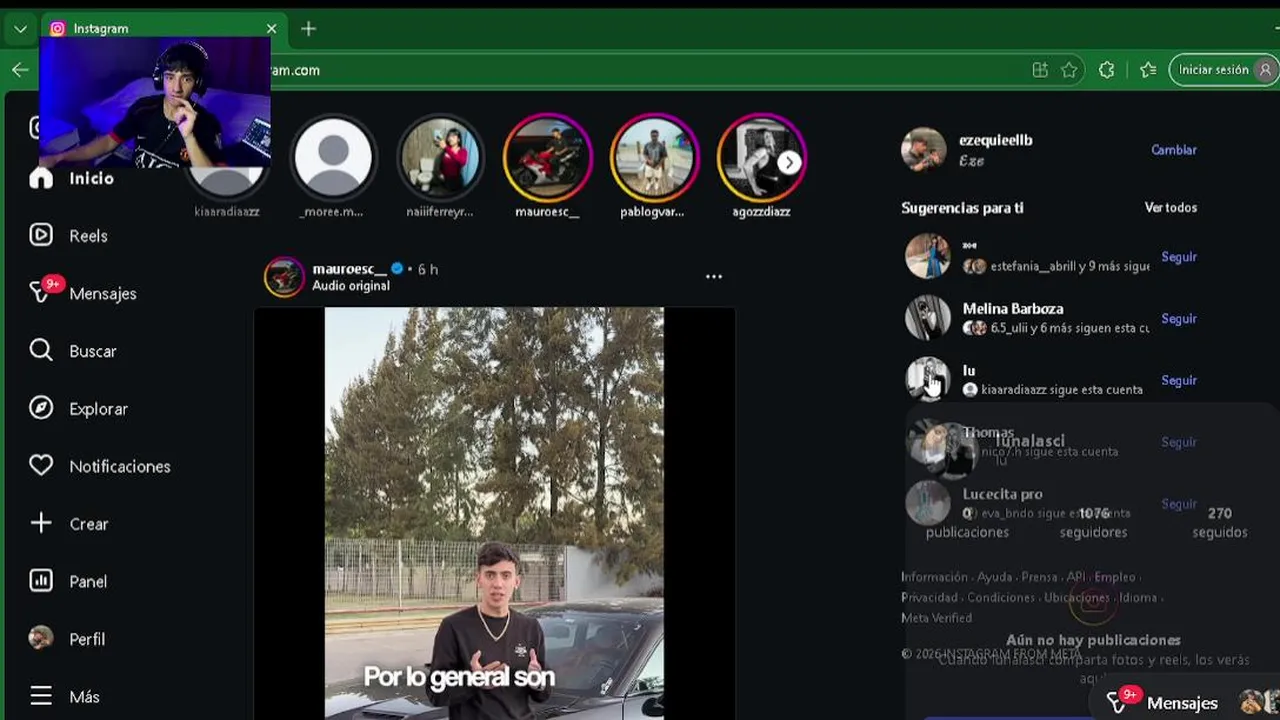1280x720 pixels.
Task: Select the Instagram browser tab
Action: pyautogui.click(x=163, y=28)
